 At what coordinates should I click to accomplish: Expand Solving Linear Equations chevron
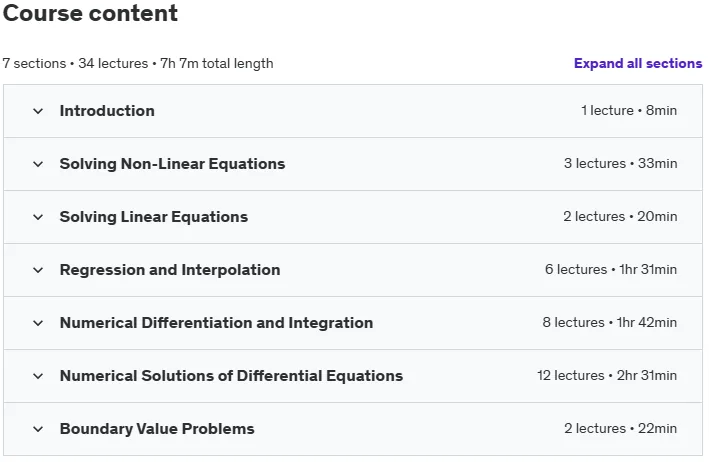(x=38, y=217)
